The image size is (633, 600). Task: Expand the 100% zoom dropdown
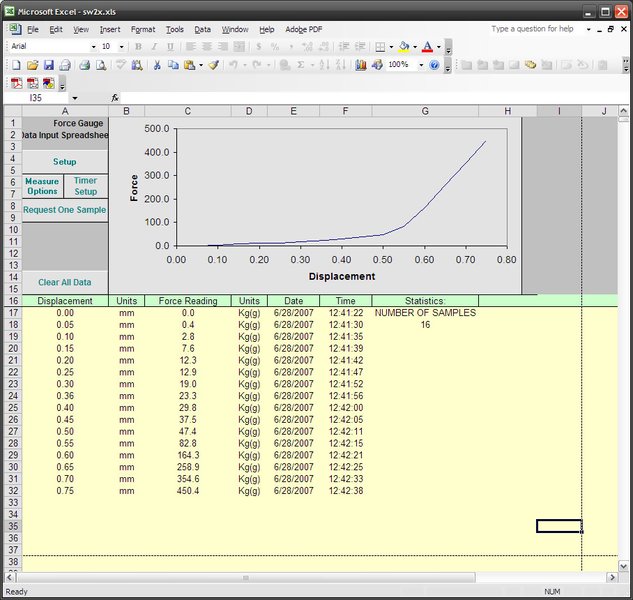tap(422, 65)
